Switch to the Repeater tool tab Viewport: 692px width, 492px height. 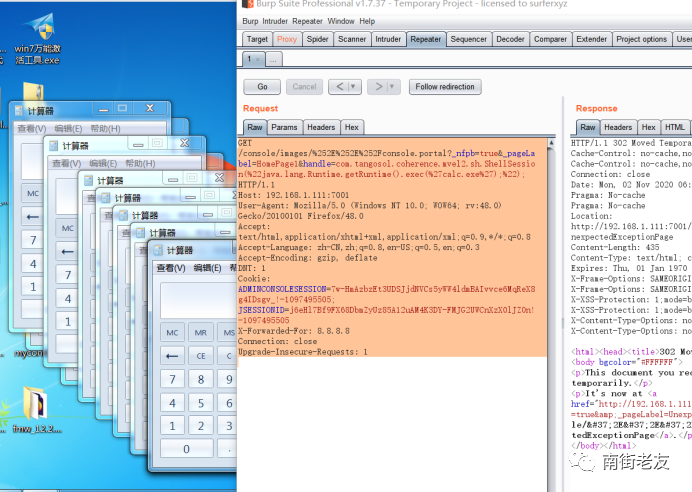point(425,39)
